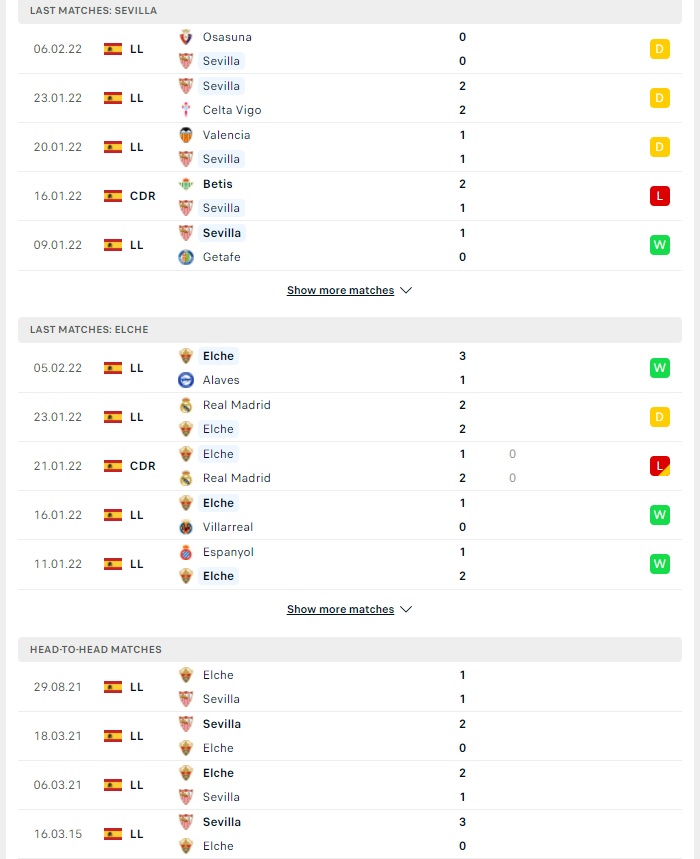Viewport: 700px width, 859px height.
Task: Click green W badge for Getafe match
Action: (659, 245)
